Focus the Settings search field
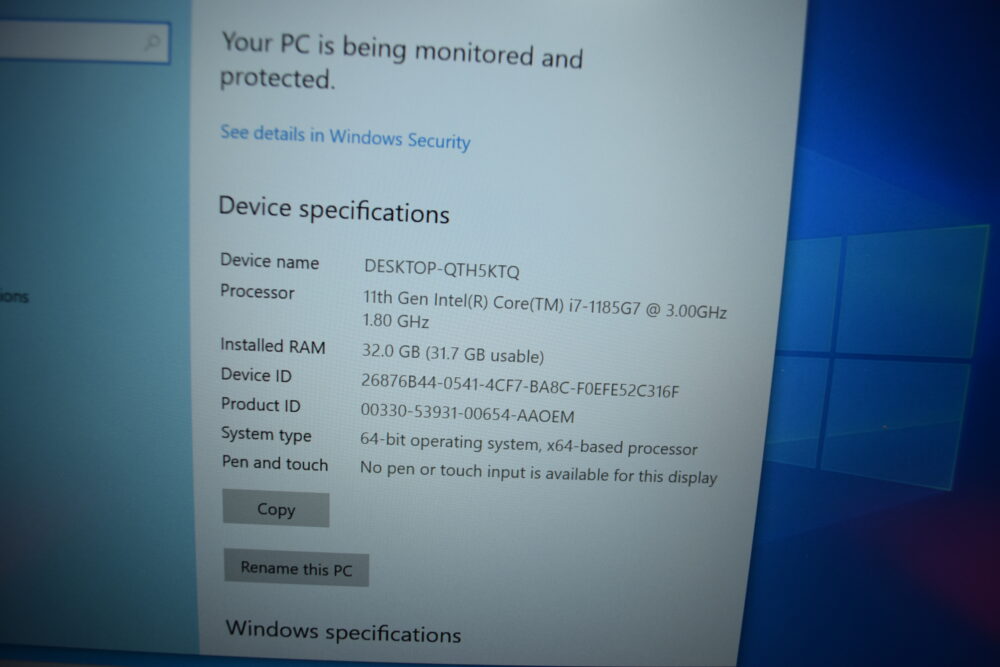 (x=84, y=43)
